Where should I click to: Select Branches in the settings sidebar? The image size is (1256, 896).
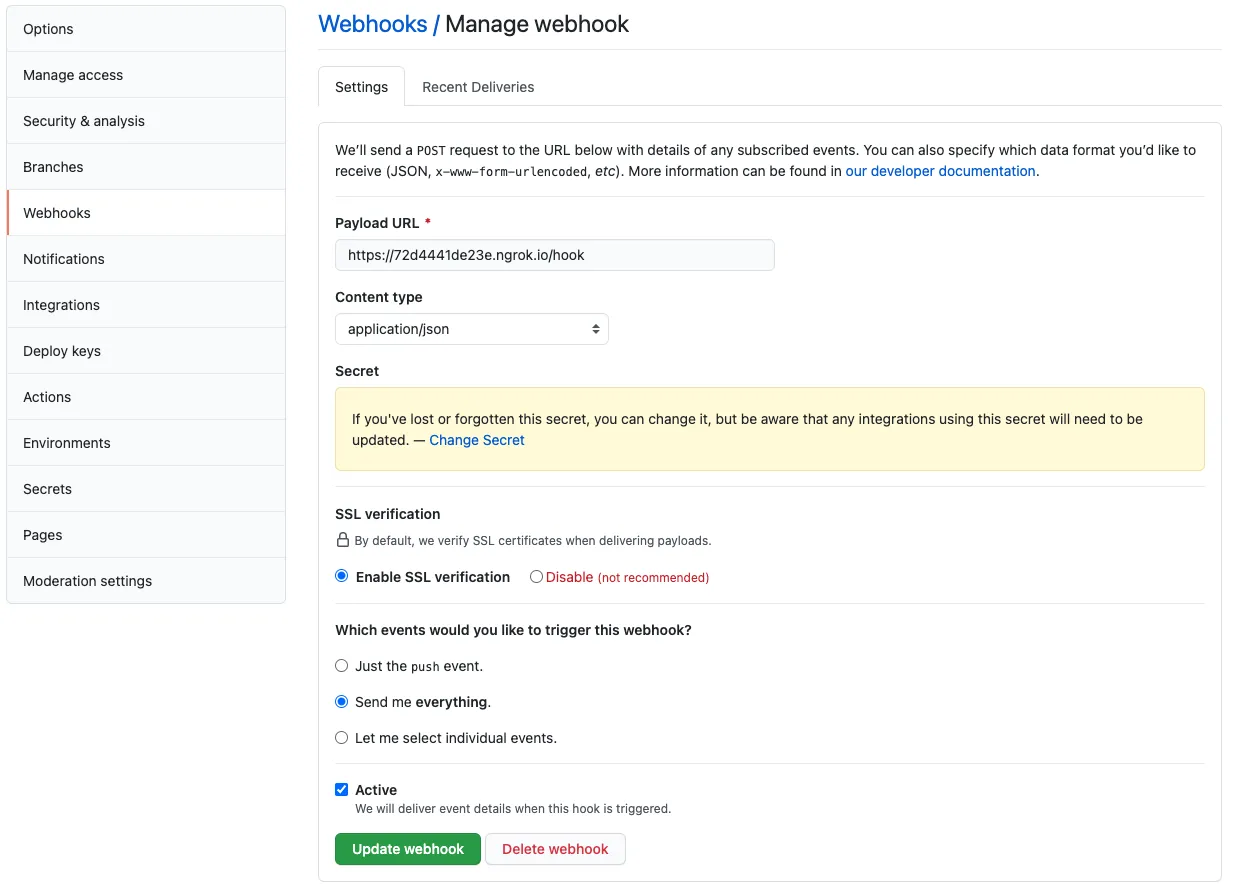[146, 167]
